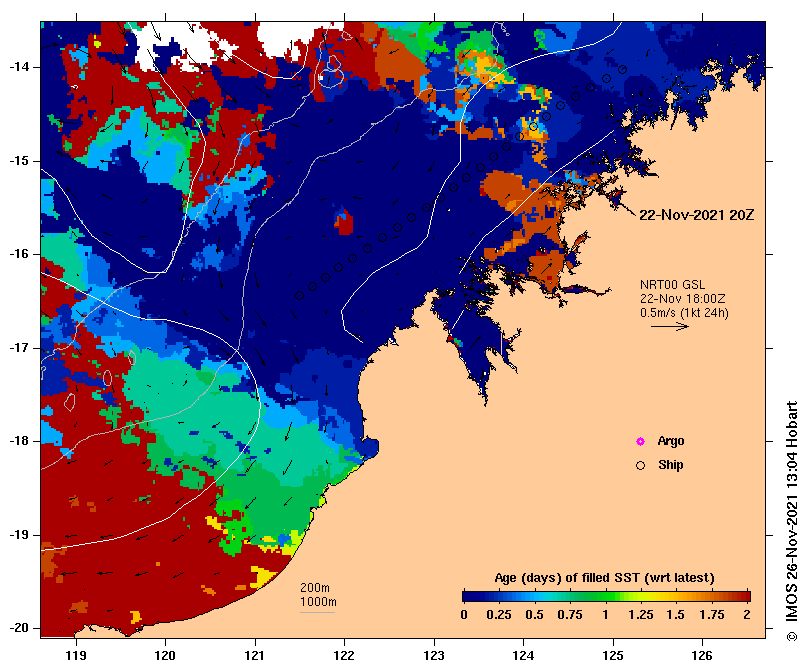The width and height of the screenshot is (809, 672).
Task: Click the '0.5' colorbar tick label
Action: click(535, 615)
